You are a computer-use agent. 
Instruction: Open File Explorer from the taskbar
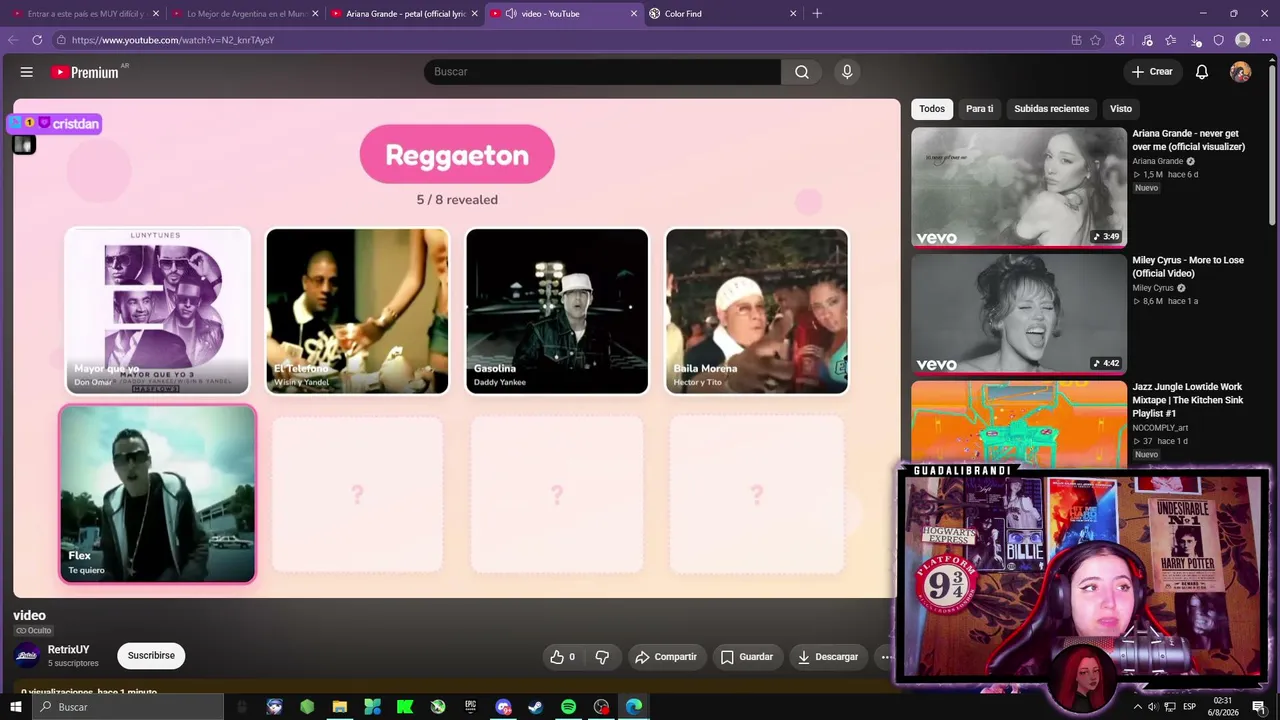pos(340,707)
